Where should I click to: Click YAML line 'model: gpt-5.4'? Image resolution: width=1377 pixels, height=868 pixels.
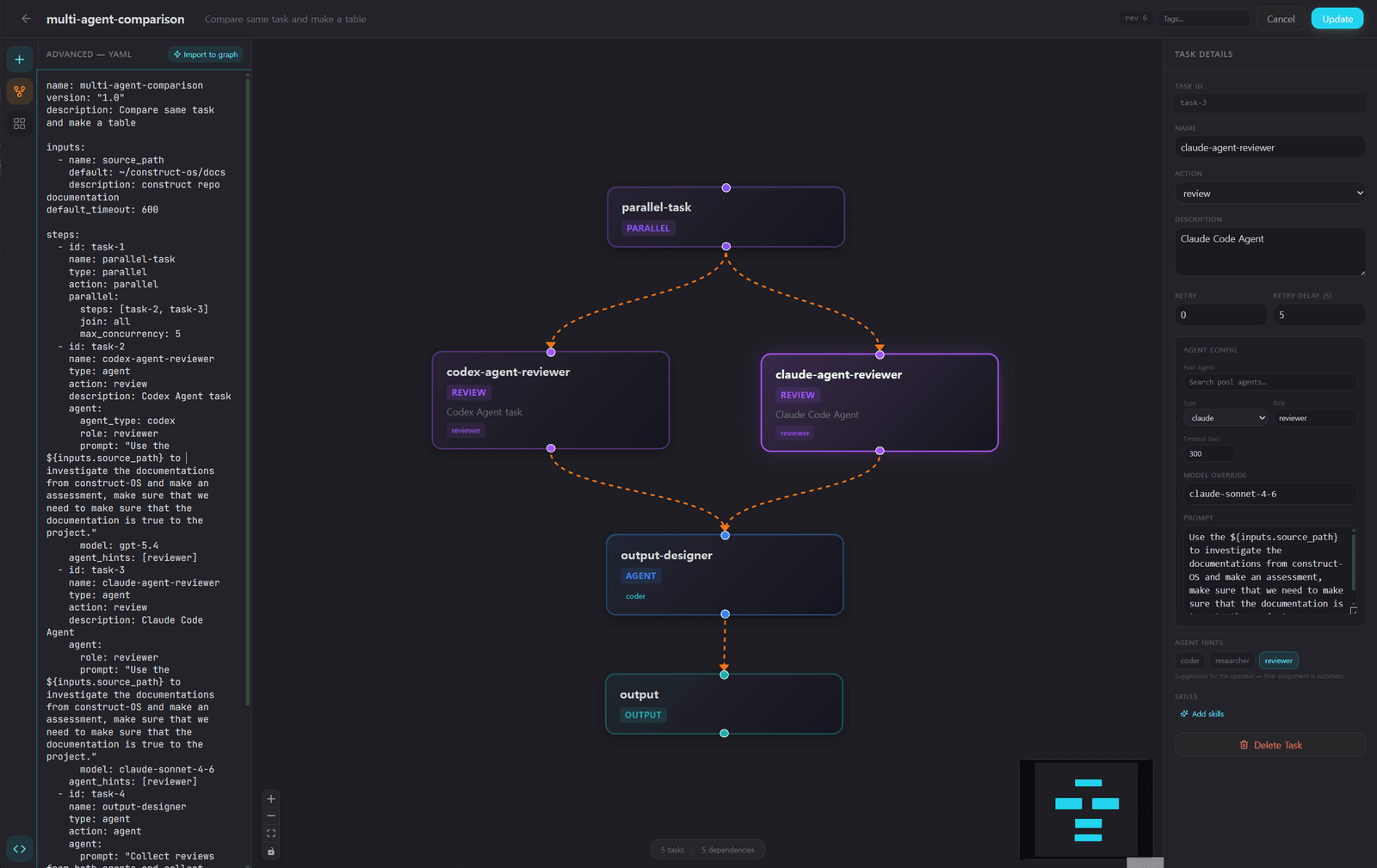pos(120,545)
